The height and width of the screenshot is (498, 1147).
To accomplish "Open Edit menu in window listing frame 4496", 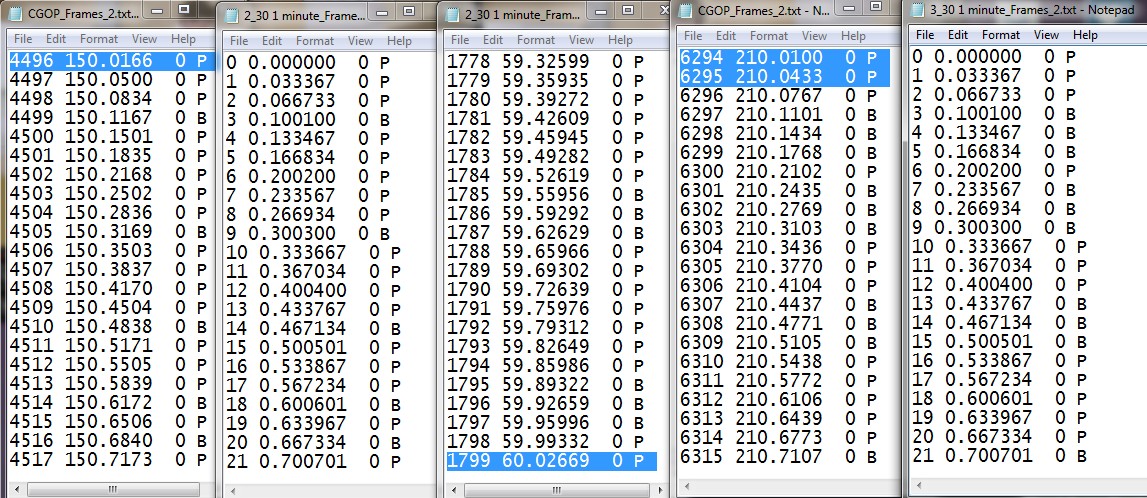I will tap(56, 39).
